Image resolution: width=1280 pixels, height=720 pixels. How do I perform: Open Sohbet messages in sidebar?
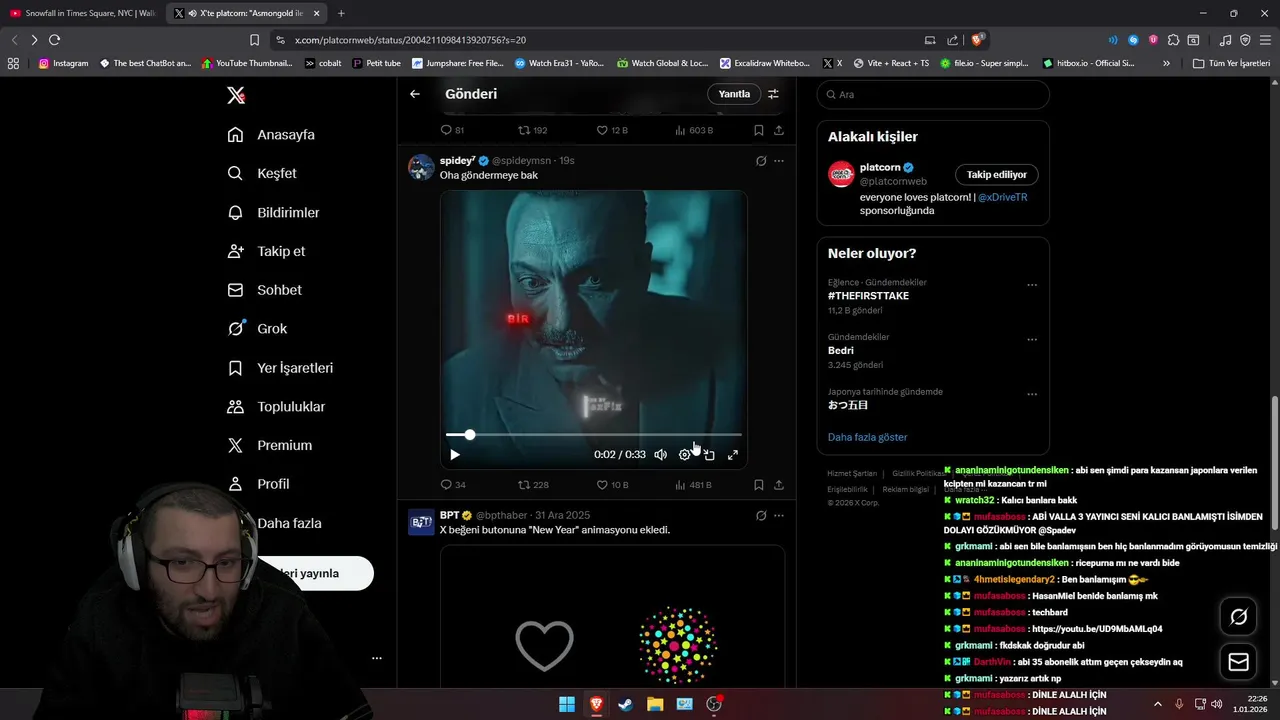click(264, 290)
